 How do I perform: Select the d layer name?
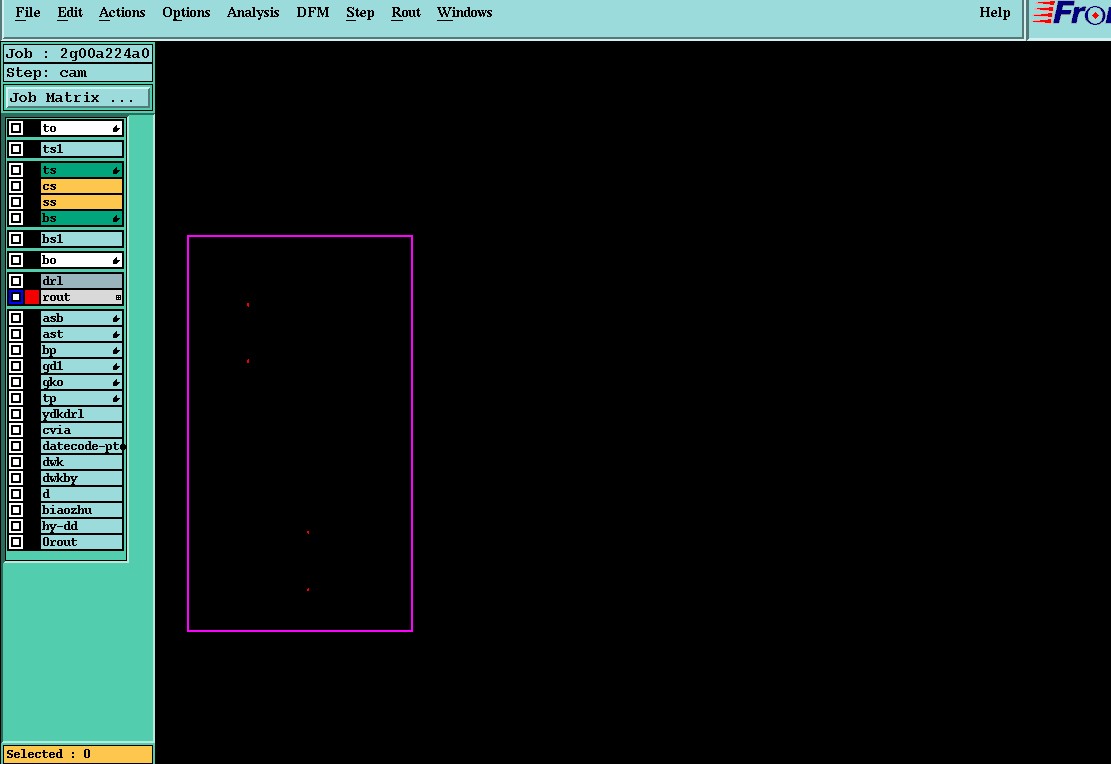click(81, 494)
